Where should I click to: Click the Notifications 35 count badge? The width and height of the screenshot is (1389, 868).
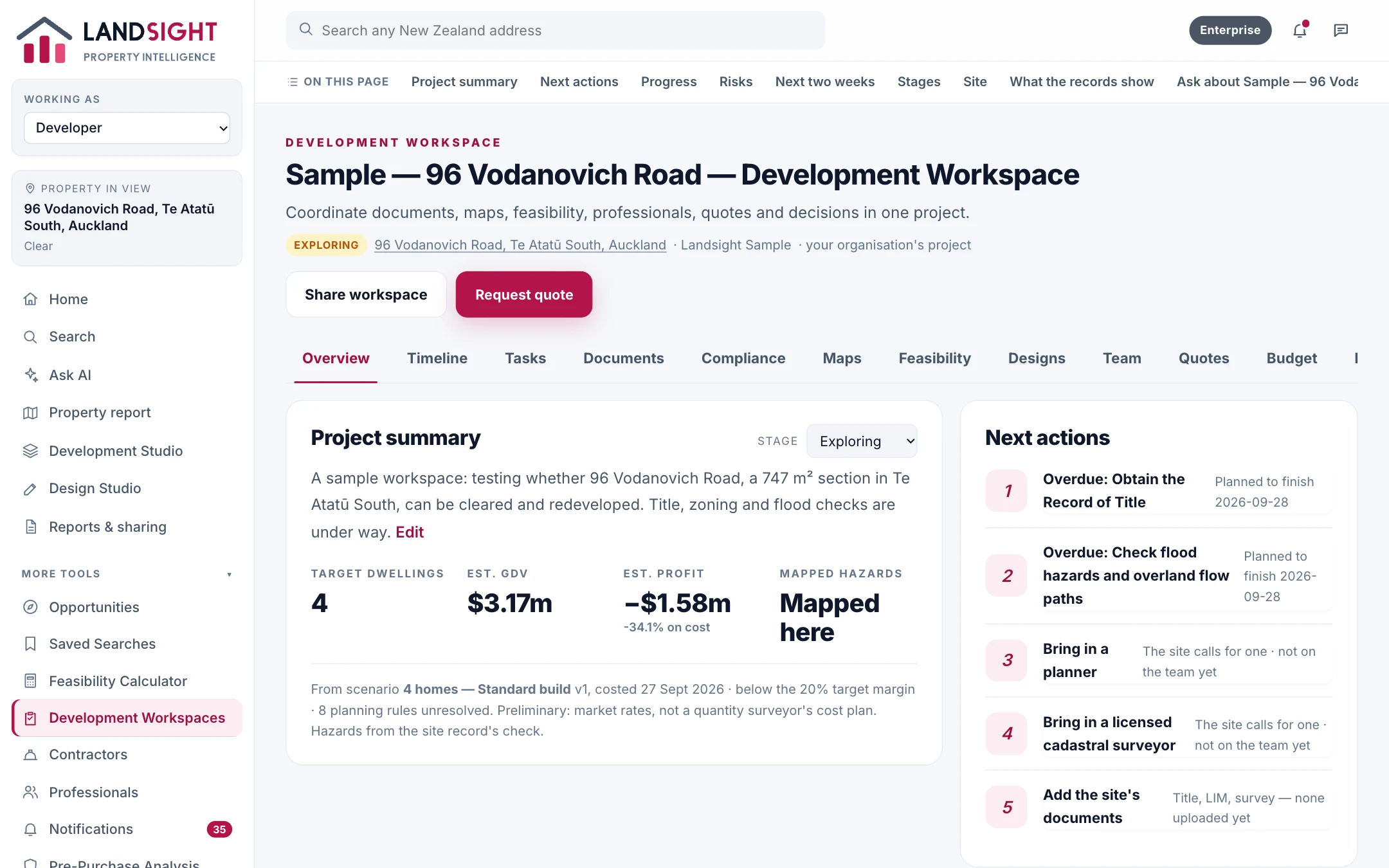[219, 829]
